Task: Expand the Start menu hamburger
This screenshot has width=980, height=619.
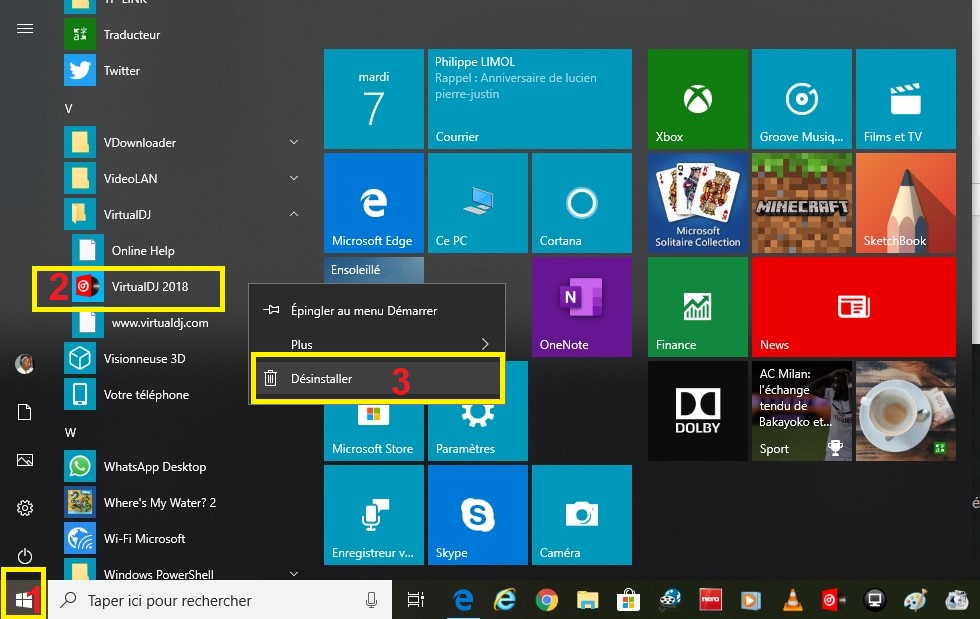Action: click(25, 29)
